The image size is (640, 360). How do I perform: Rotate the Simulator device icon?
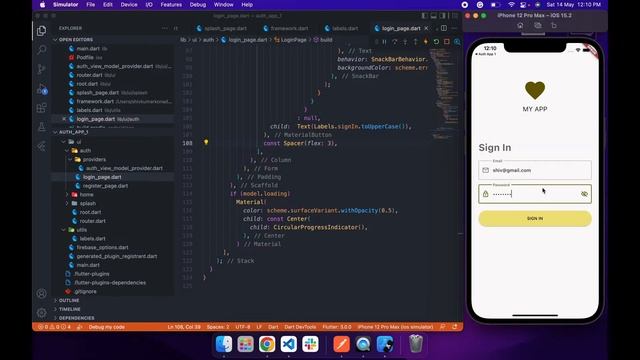pos(554,25)
